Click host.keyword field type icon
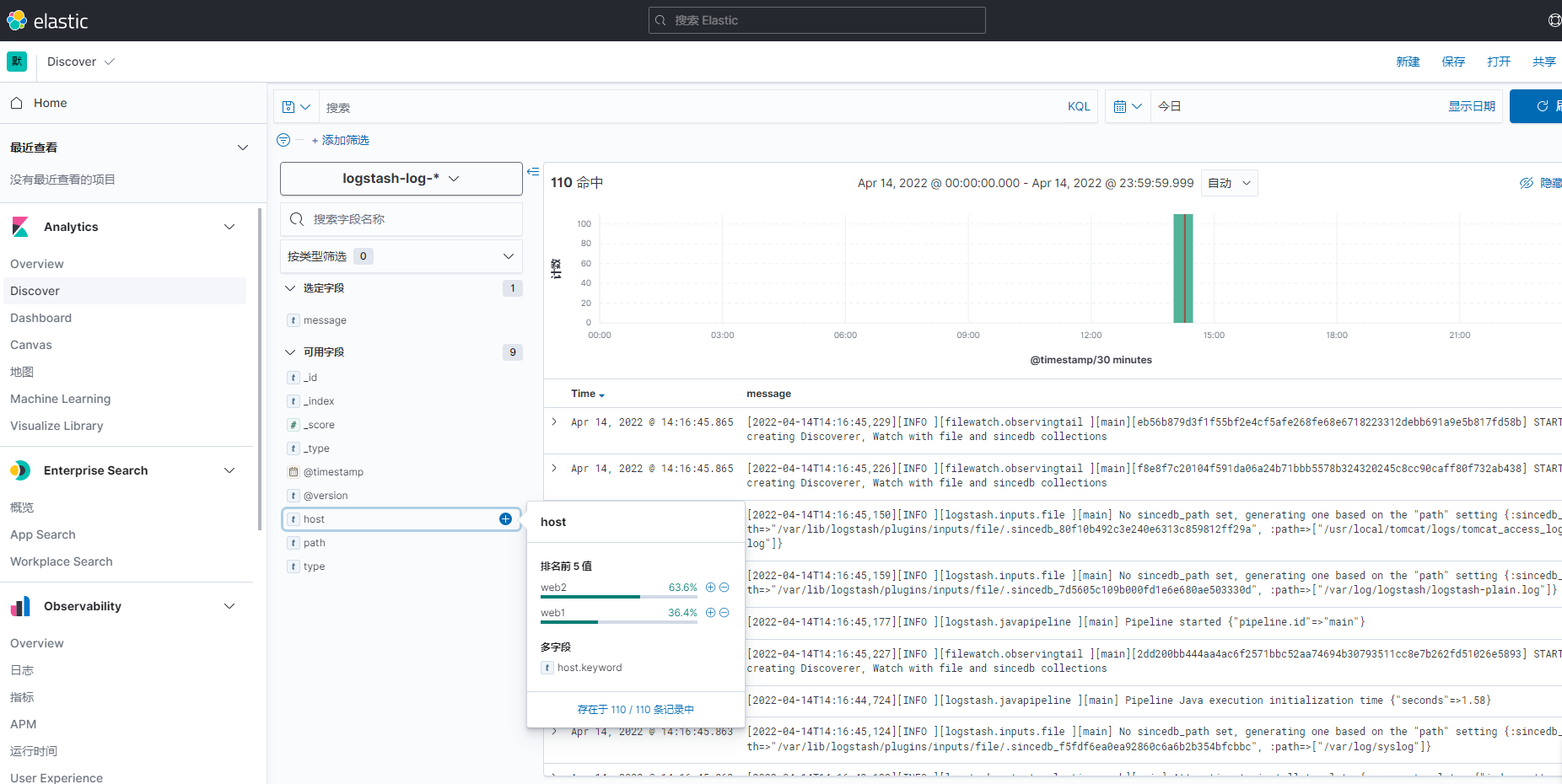Screen dimensions: 1562x784 click(547, 668)
